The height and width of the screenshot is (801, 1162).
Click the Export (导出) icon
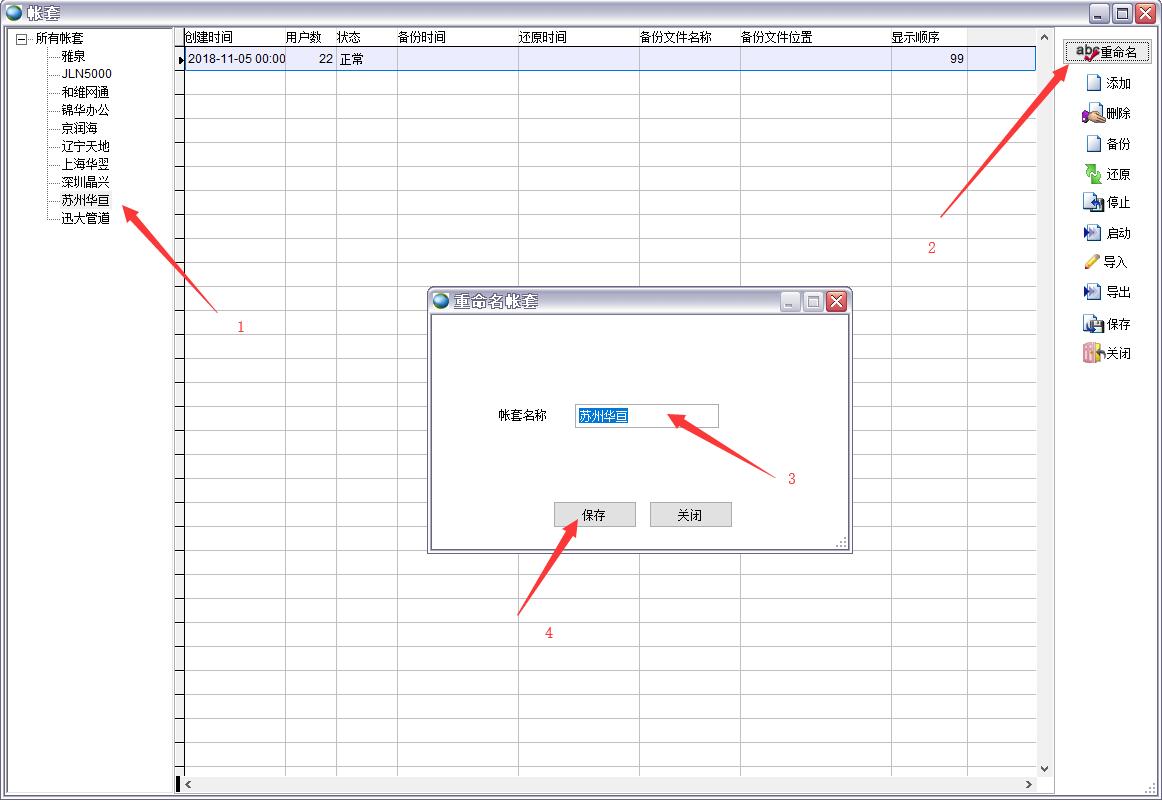1093,292
